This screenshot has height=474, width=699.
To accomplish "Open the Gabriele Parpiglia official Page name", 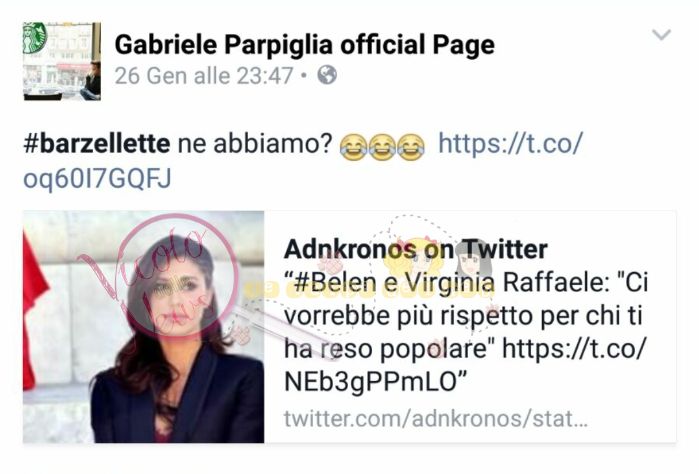I will click(x=304, y=45).
